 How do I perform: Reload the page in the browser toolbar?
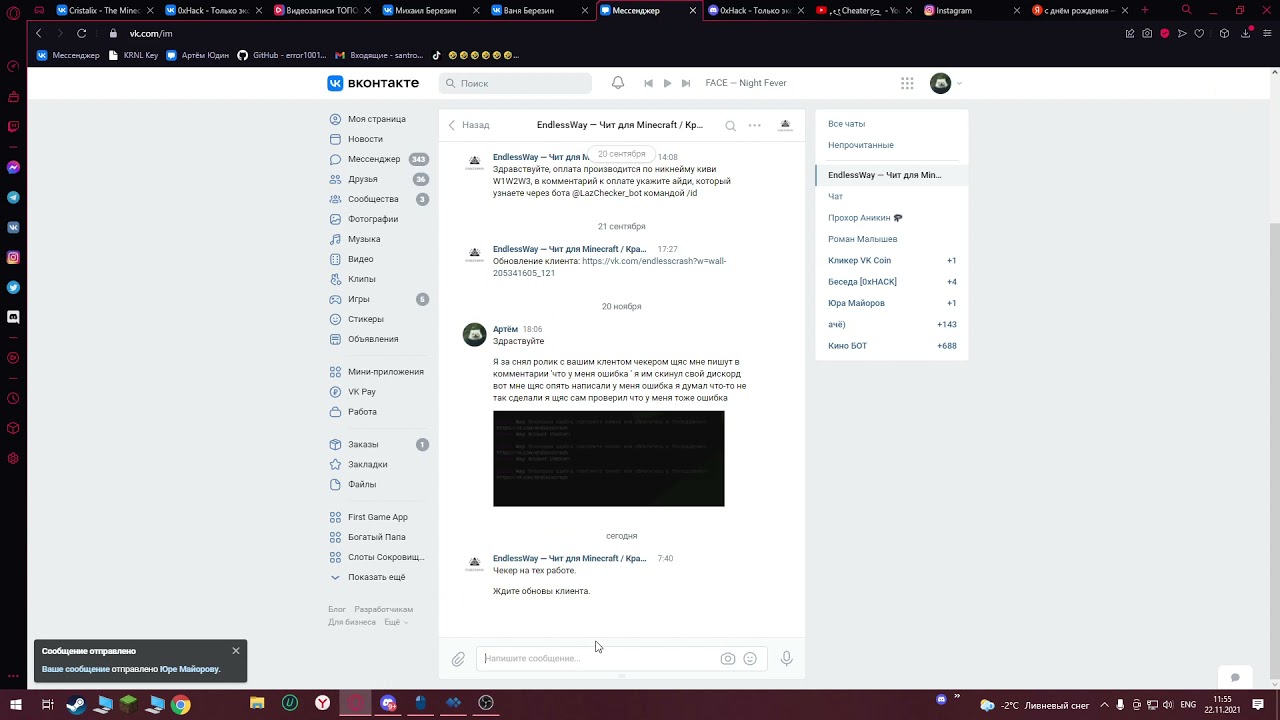click(x=82, y=33)
